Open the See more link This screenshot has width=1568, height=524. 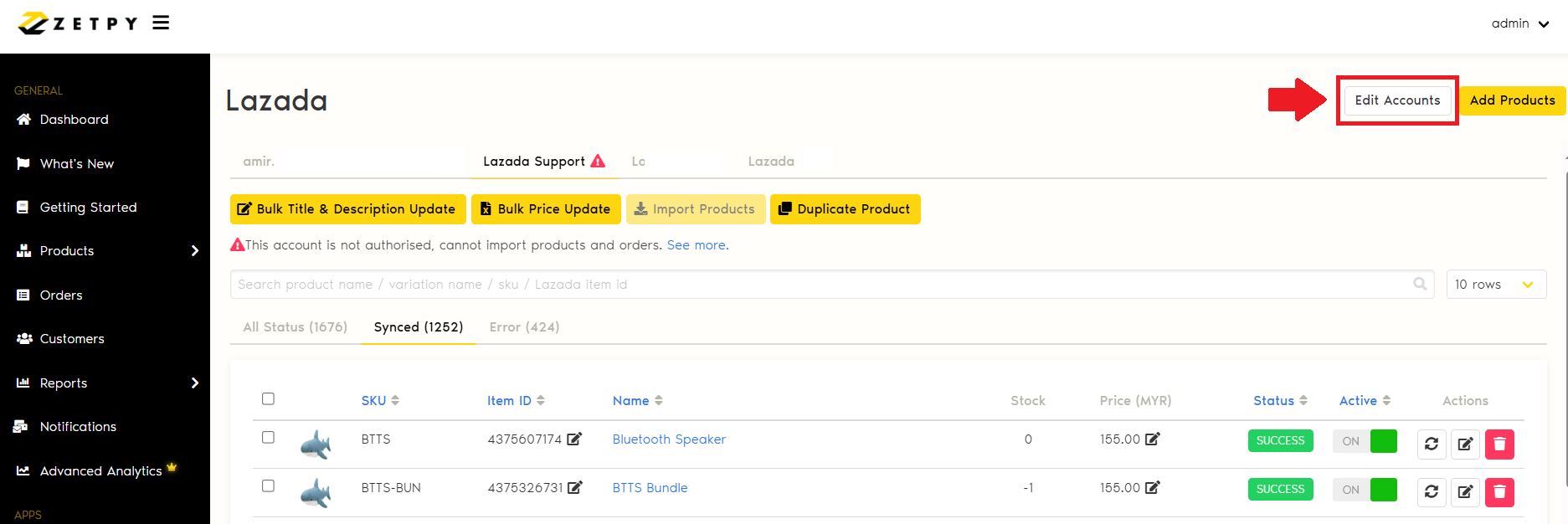pos(697,245)
